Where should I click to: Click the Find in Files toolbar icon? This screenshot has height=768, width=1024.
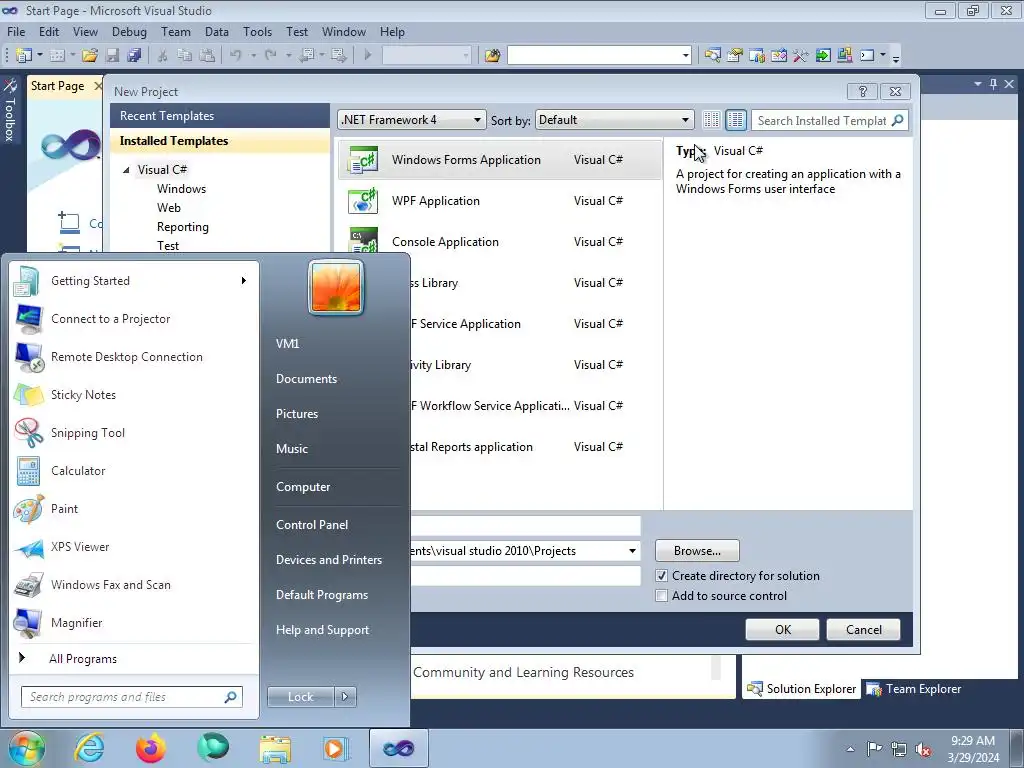492,56
